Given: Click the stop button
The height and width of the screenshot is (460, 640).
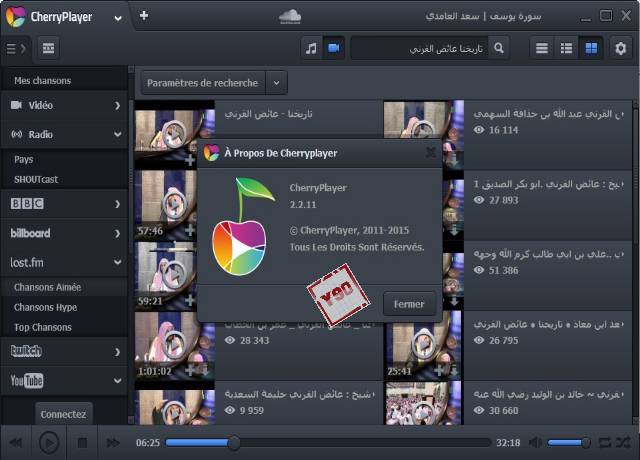Looking at the screenshot, I should click(x=82, y=443).
